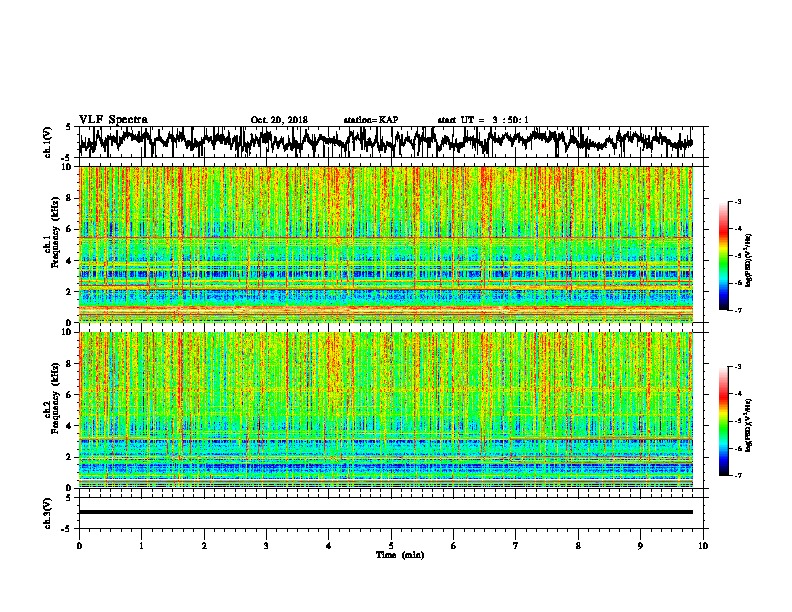Click the date text "Oct. 20, 2018"
This screenshot has height=612, width=792.
click(x=279, y=120)
